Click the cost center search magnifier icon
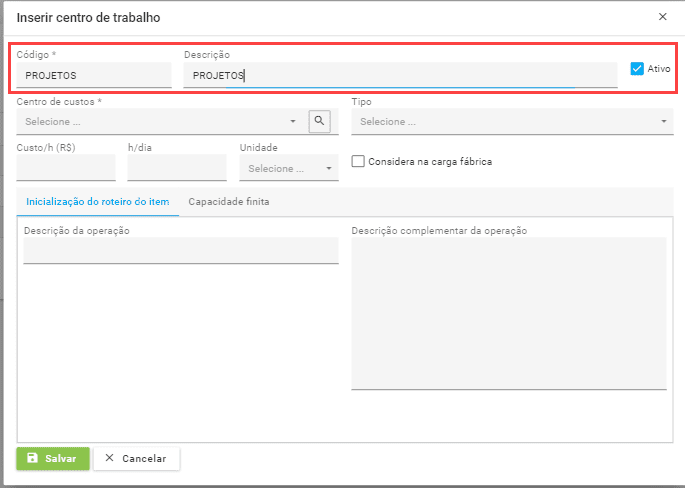The height and width of the screenshot is (488, 685). pyautogui.click(x=319, y=121)
